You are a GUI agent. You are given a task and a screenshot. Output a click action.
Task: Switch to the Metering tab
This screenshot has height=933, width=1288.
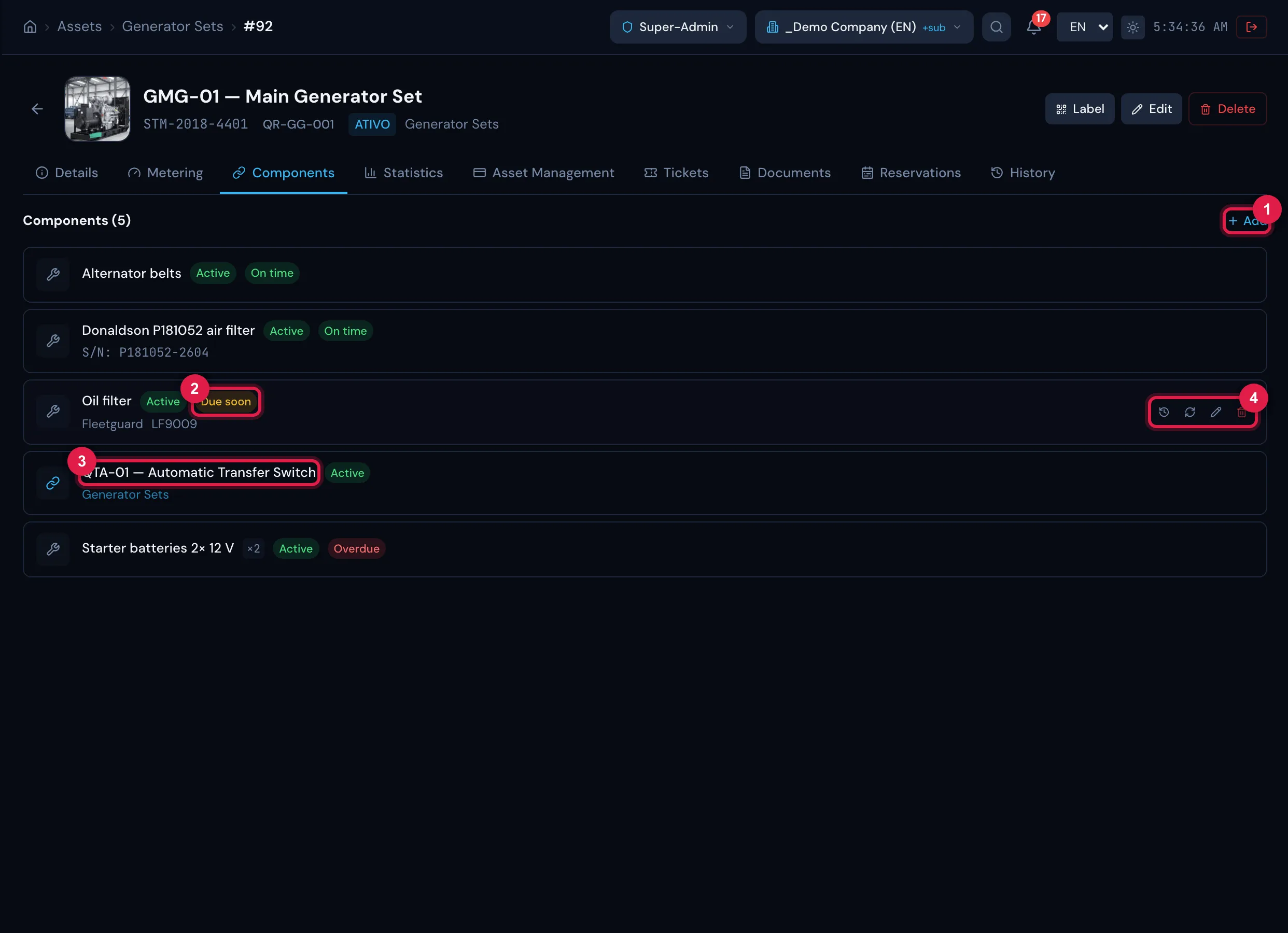point(165,173)
